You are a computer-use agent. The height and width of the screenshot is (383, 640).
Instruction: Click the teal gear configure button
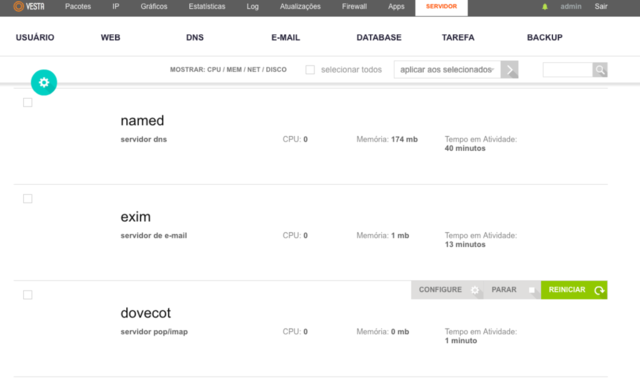click(x=44, y=82)
